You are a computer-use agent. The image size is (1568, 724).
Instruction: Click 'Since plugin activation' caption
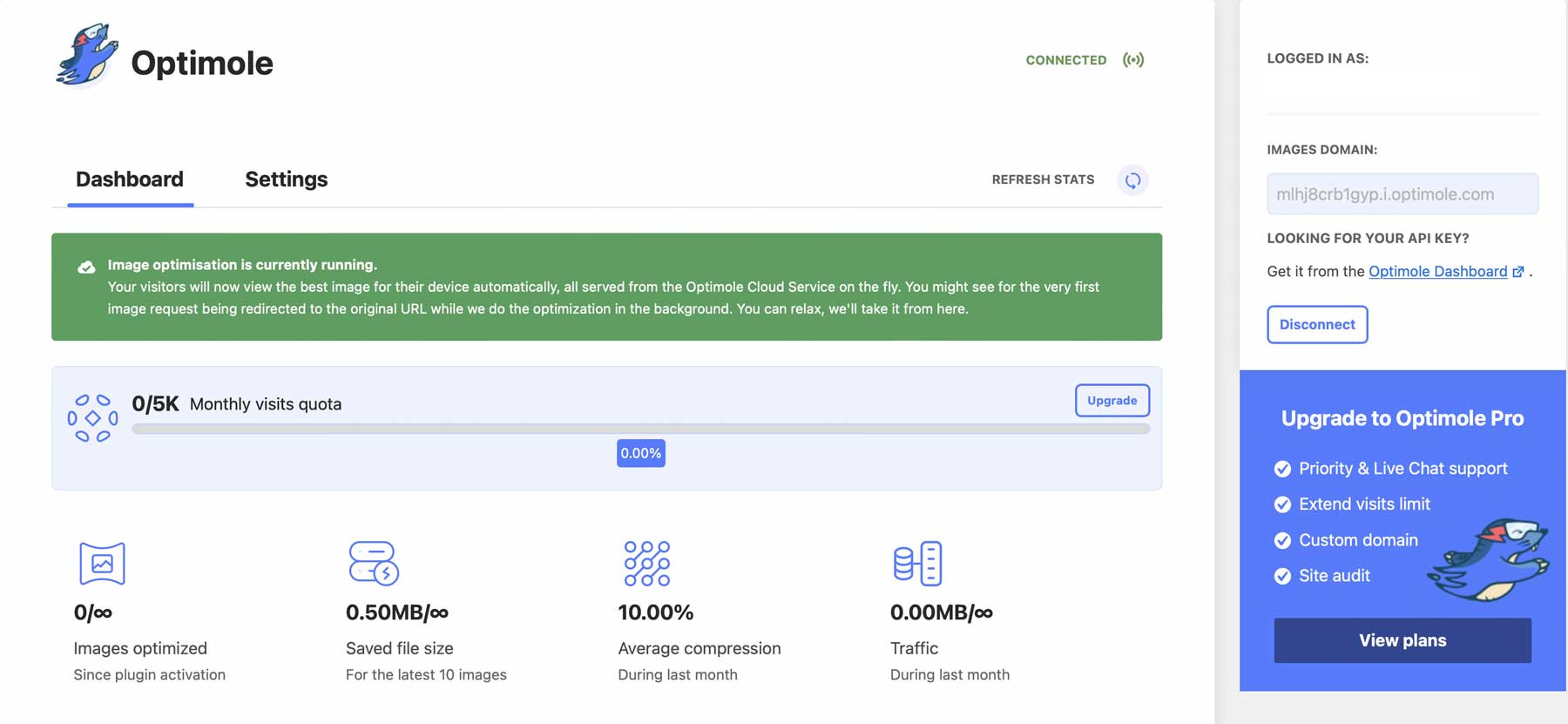coord(150,674)
